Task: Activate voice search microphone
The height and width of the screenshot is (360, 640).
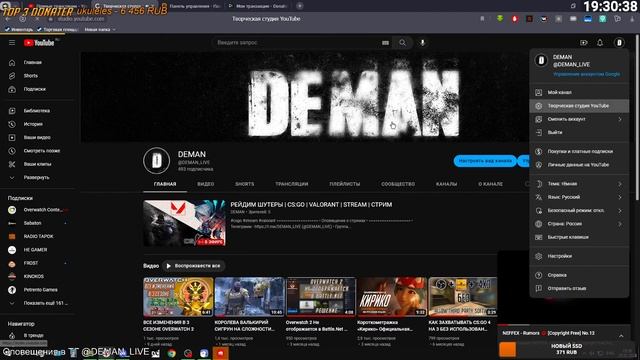Action: 422,42
